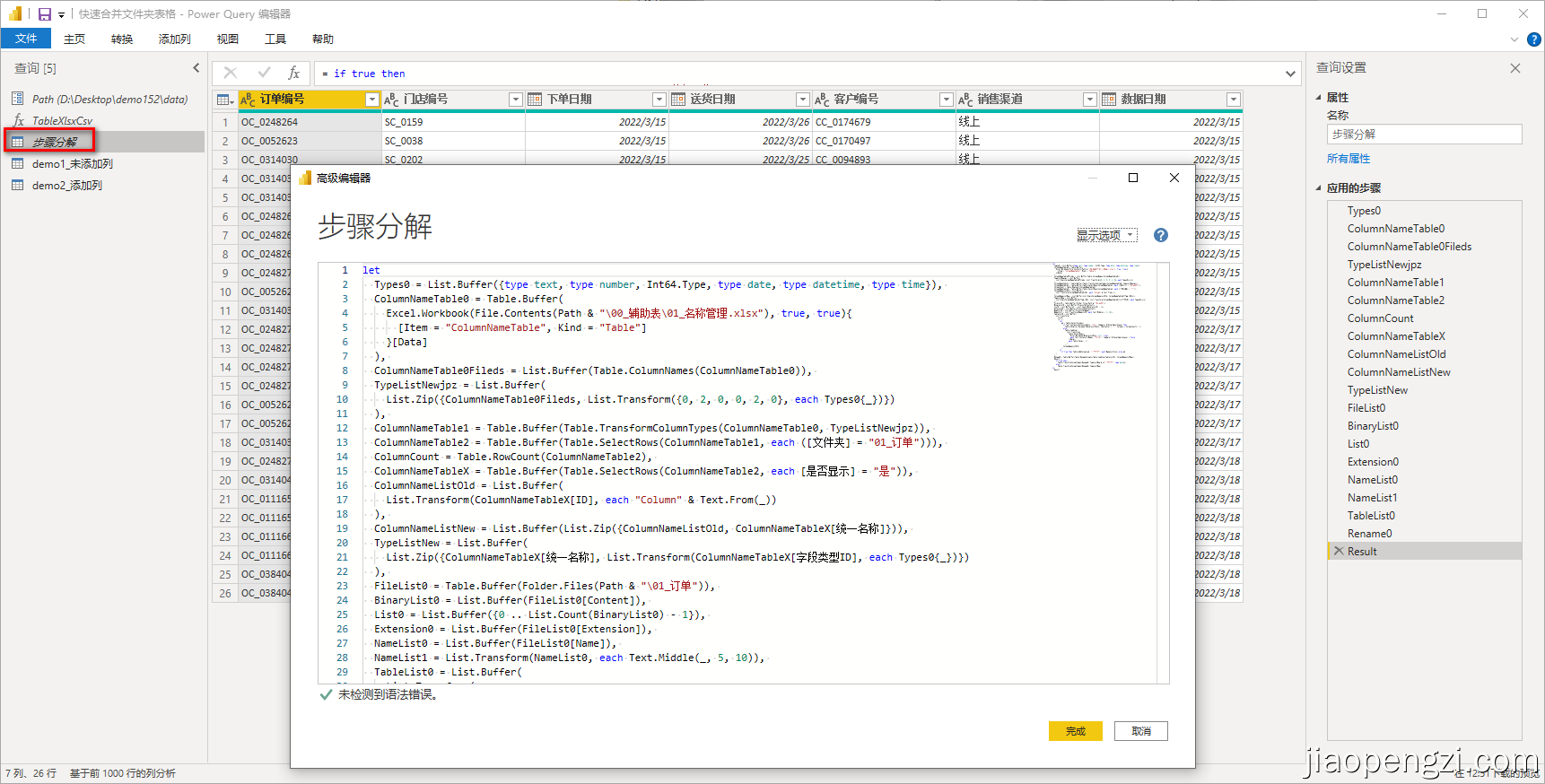The width and height of the screenshot is (1545, 784).
Task: Click the 客户编号 column type icon
Action: pos(823,100)
